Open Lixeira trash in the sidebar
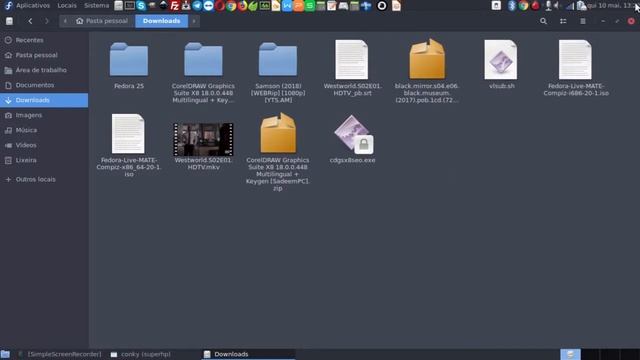640x360 pixels. coord(44,160)
